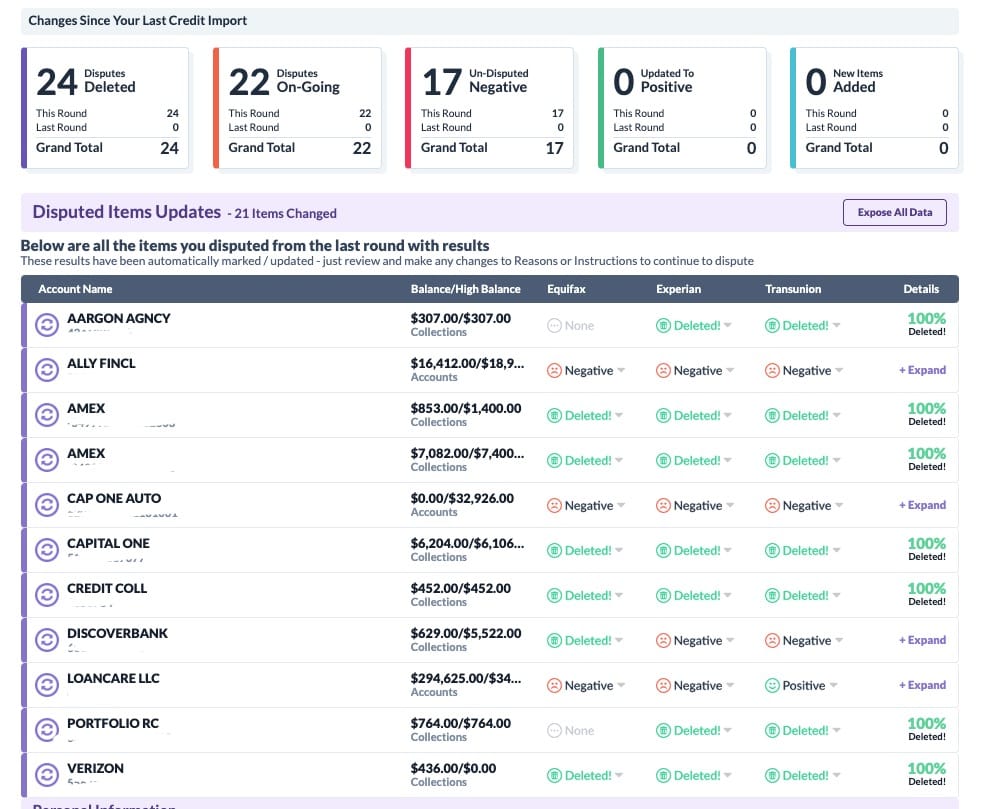Click the Details column header
This screenshot has width=986, height=809.
click(x=921, y=289)
